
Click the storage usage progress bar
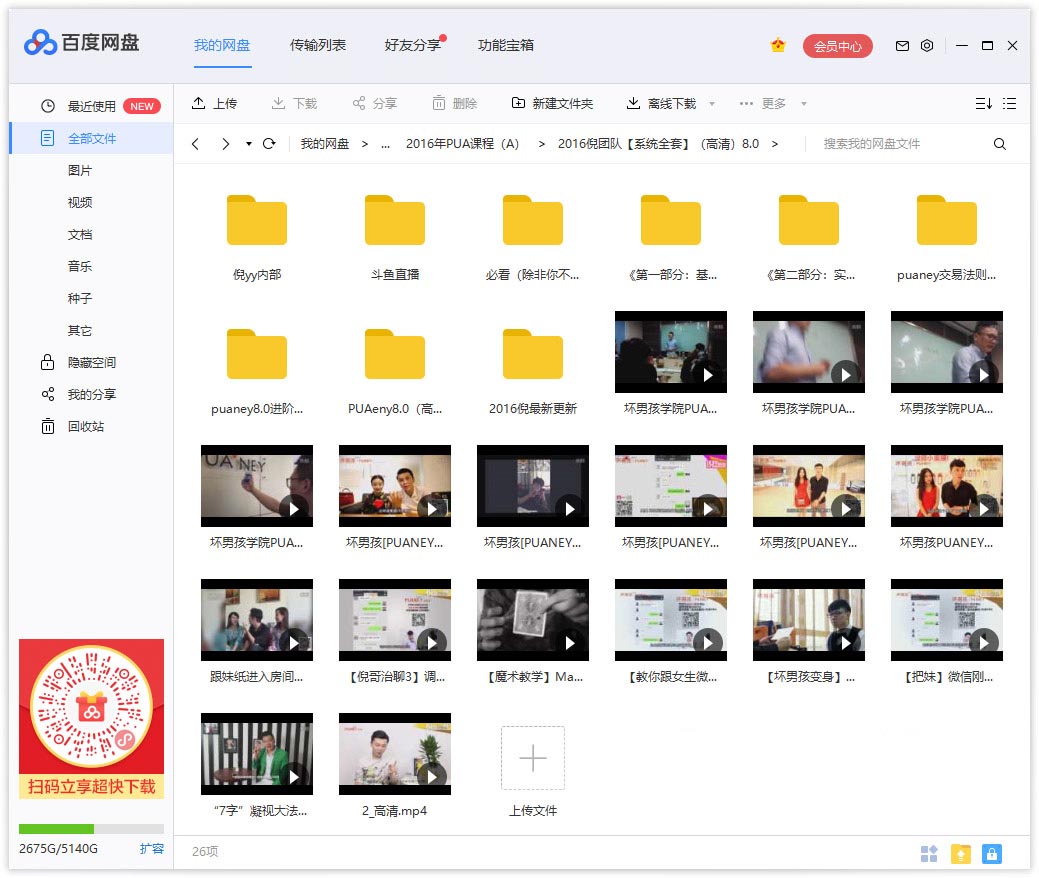coord(91,828)
